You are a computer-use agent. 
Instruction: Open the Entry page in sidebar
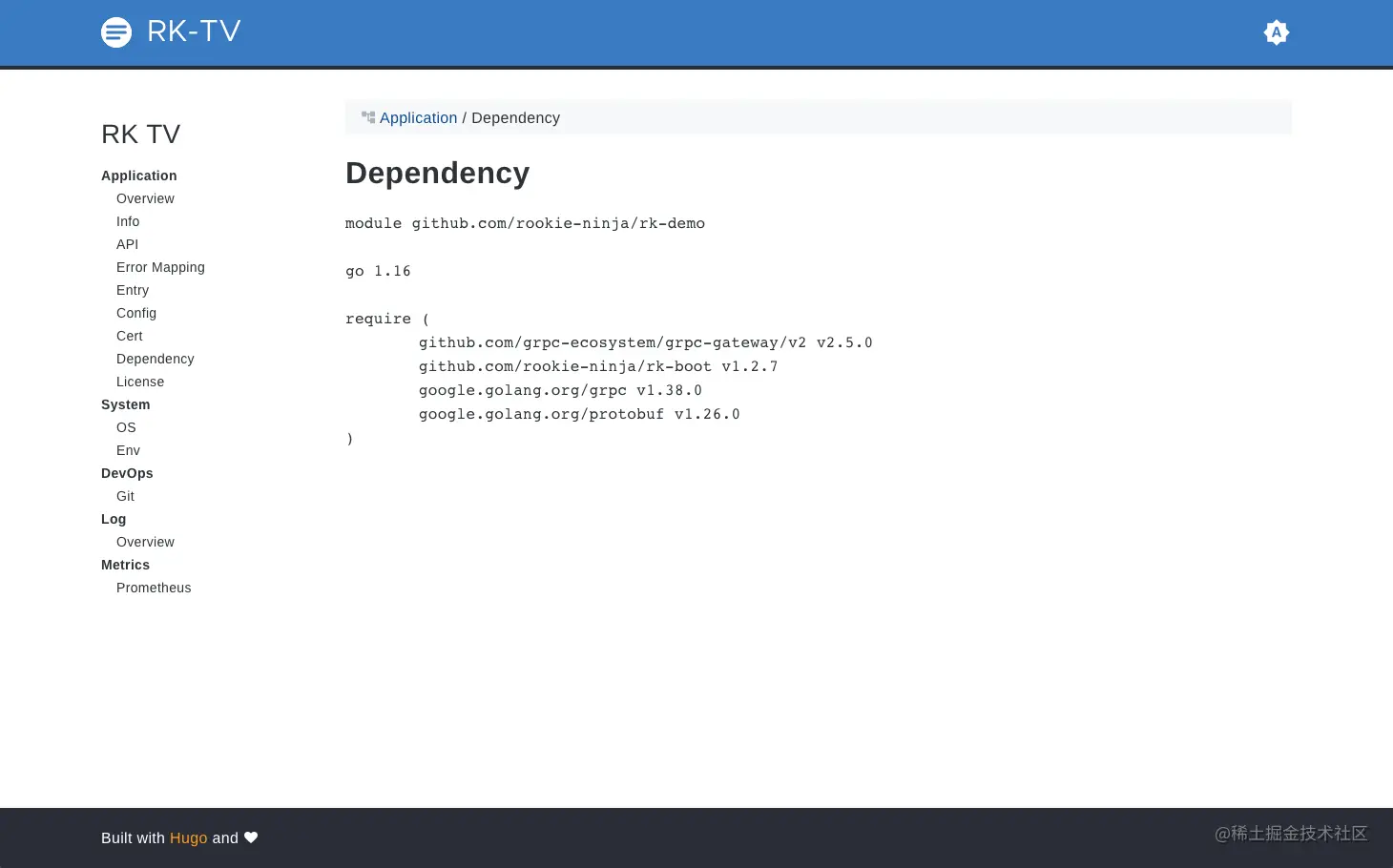tap(133, 290)
